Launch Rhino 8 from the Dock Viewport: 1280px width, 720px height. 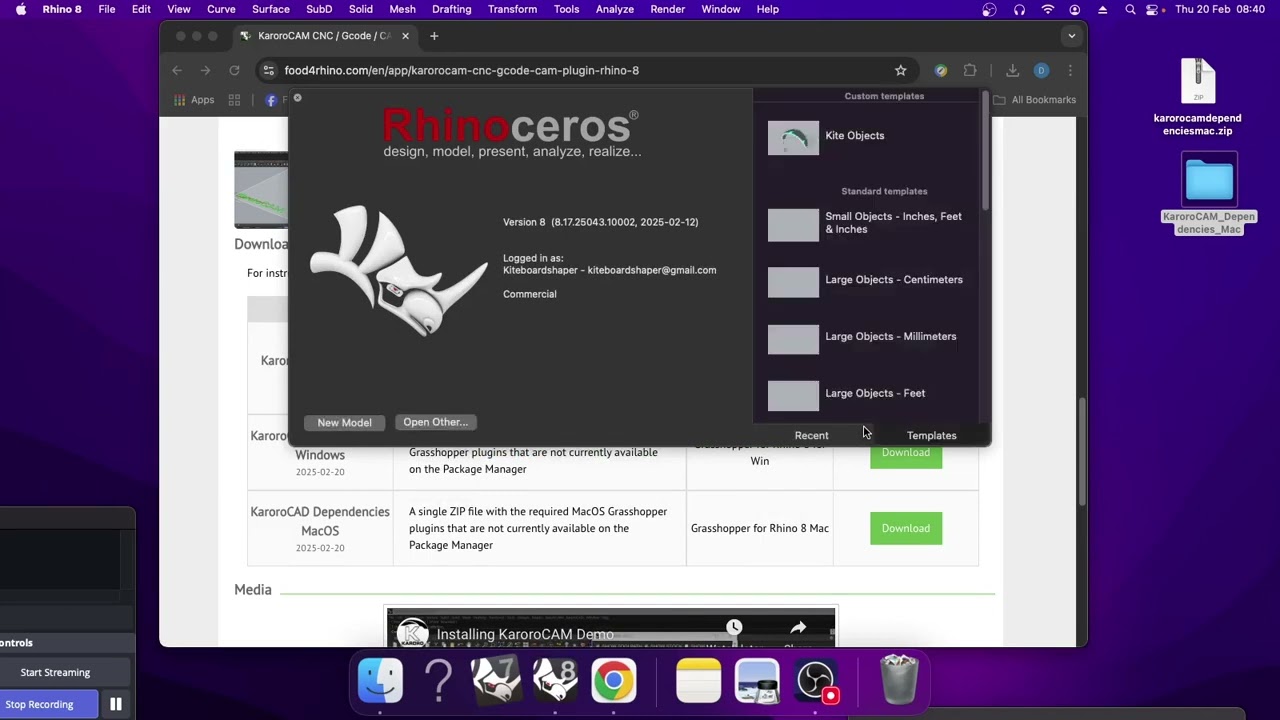pyautogui.click(x=555, y=681)
